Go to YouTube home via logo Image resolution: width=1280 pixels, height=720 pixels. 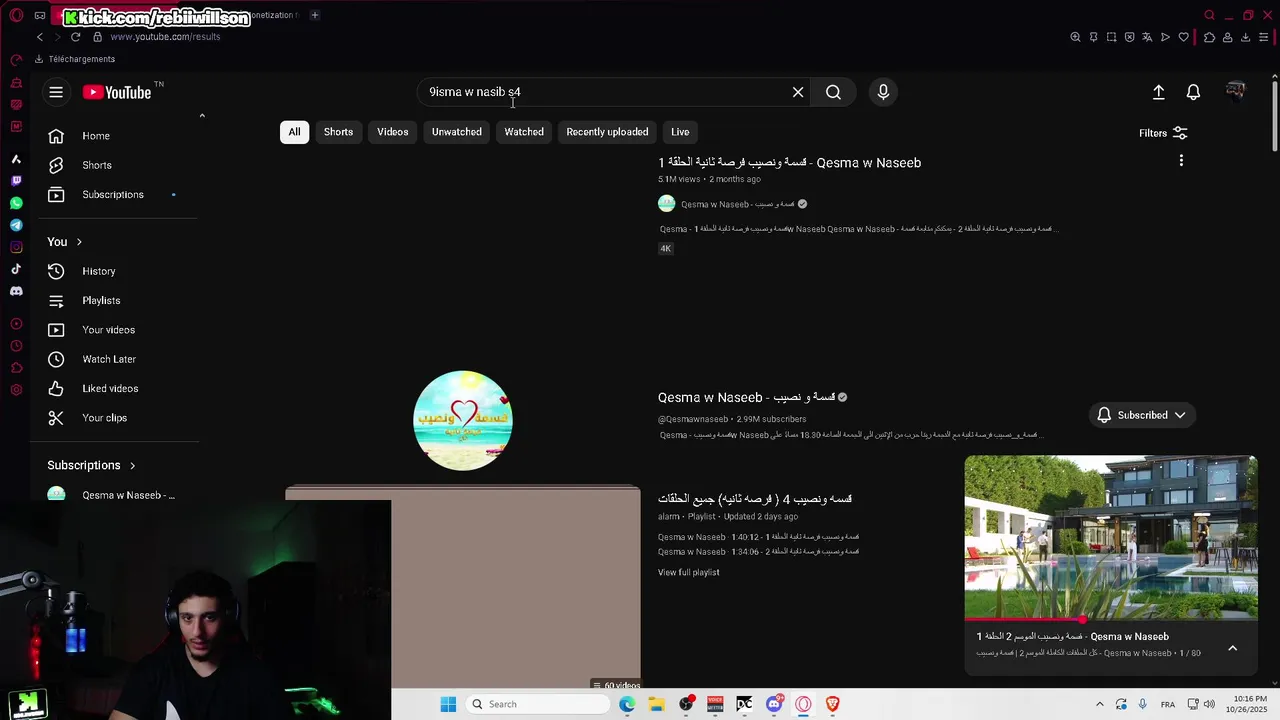117,92
